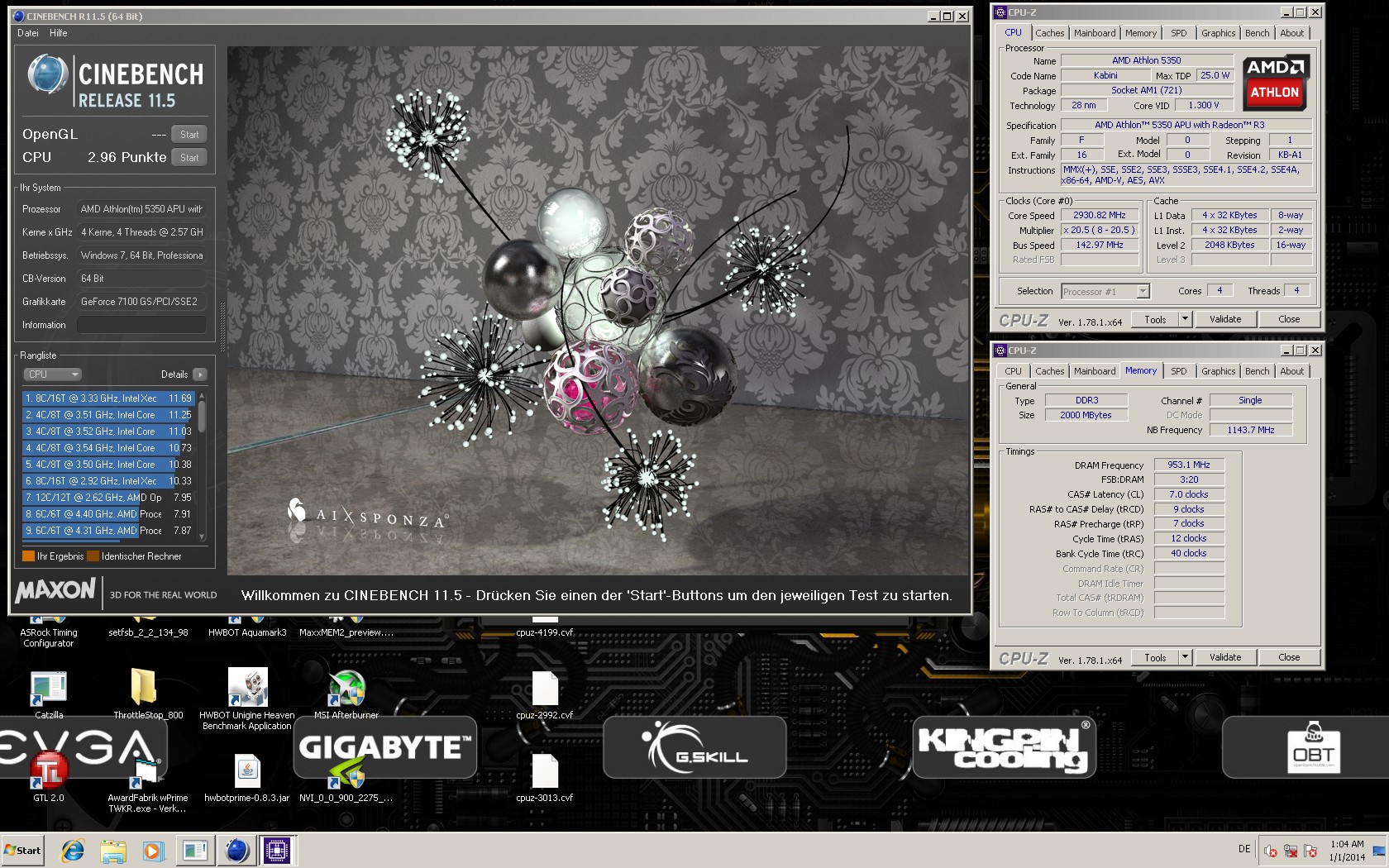
Task: Switch to the Cinebench taskbar button
Action: click(236, 851)
